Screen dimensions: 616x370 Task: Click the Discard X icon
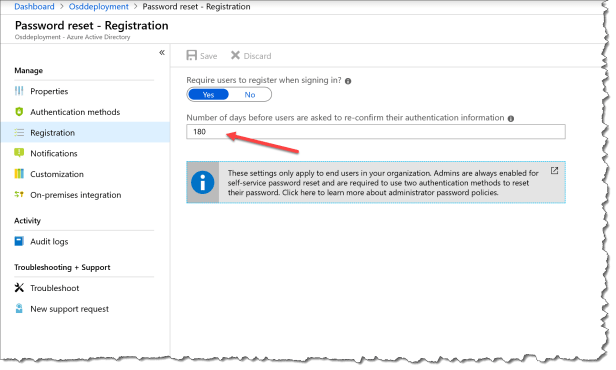click(x=235, y=55)
